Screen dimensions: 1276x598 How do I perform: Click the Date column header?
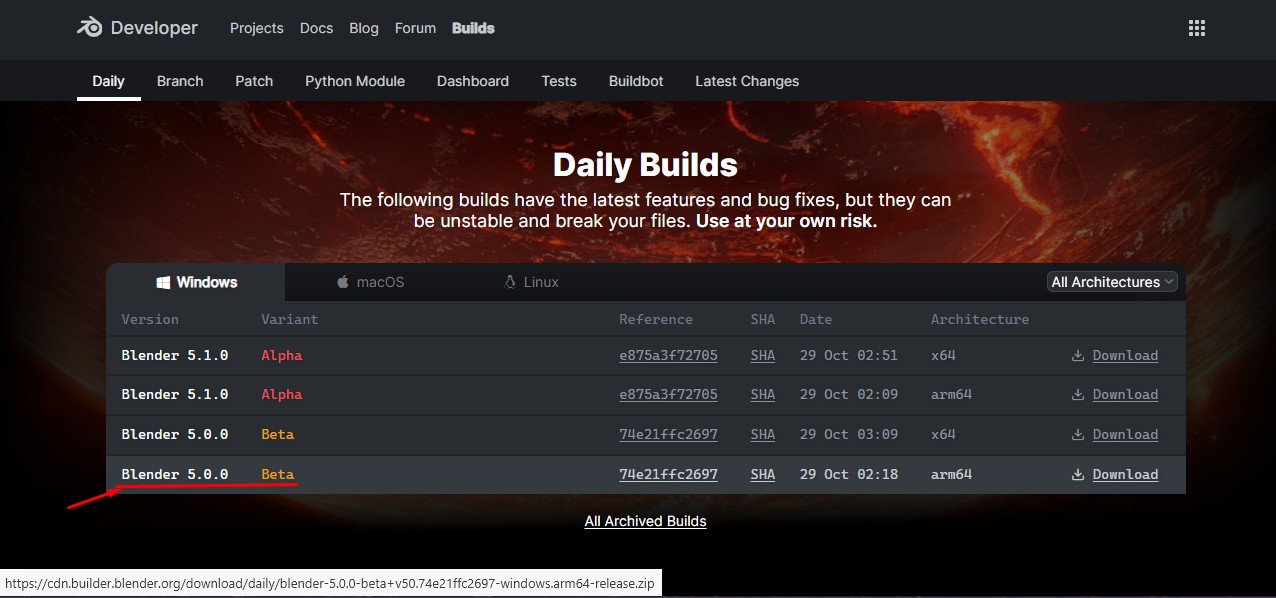tap(816, 319)
